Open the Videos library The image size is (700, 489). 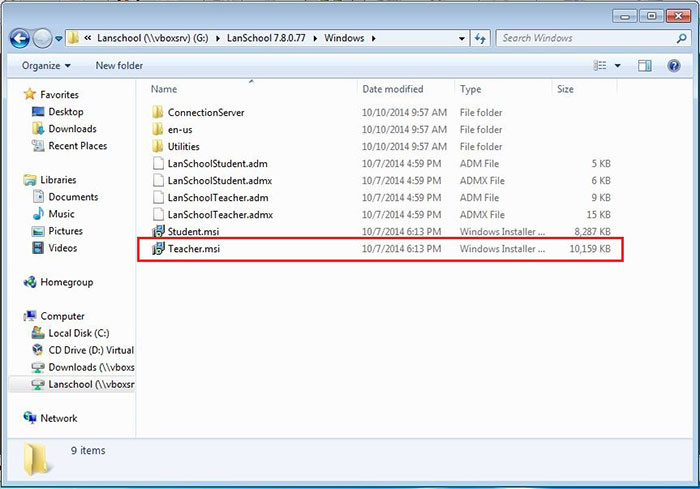62,248
